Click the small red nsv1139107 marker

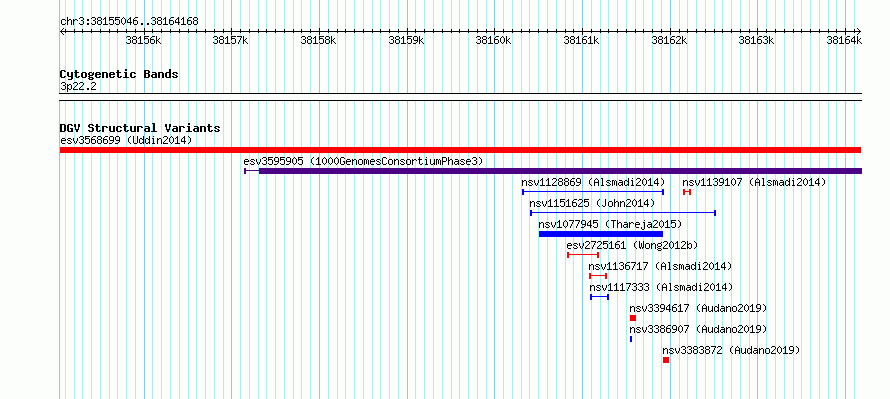coord(687,192)
